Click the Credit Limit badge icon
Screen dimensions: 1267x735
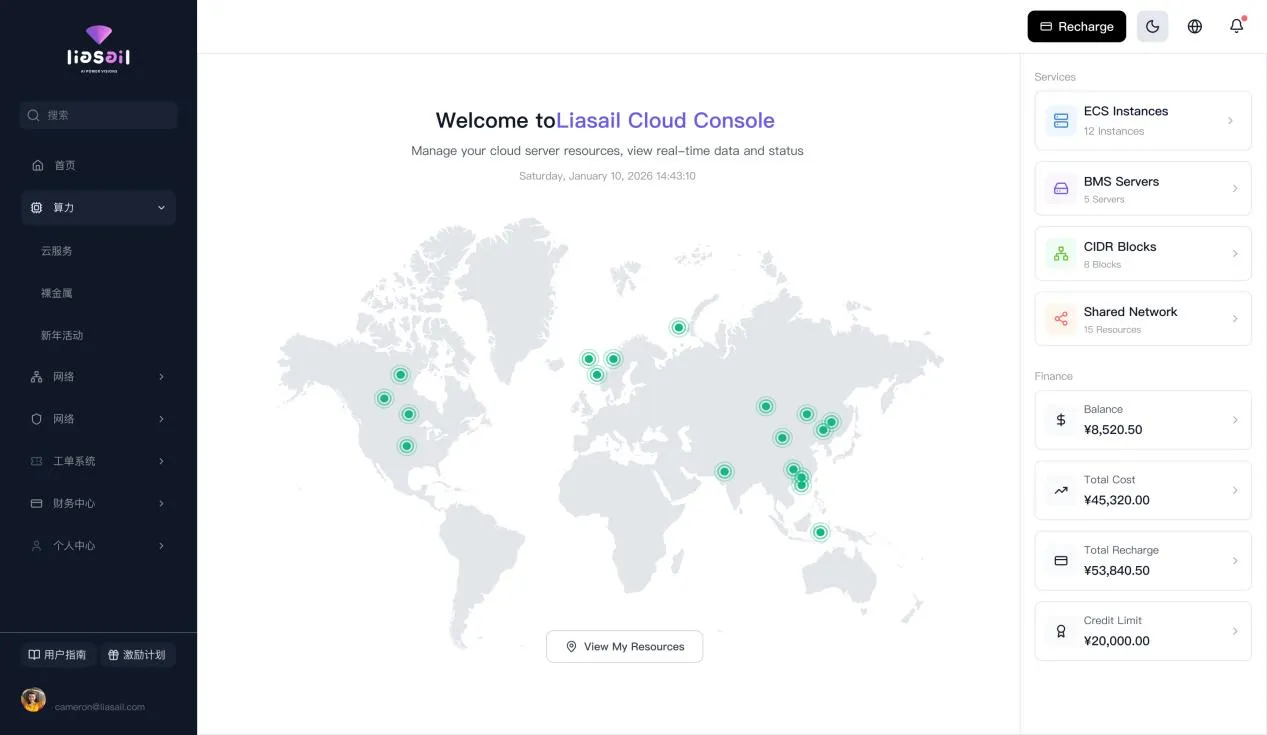point(1061,631)
